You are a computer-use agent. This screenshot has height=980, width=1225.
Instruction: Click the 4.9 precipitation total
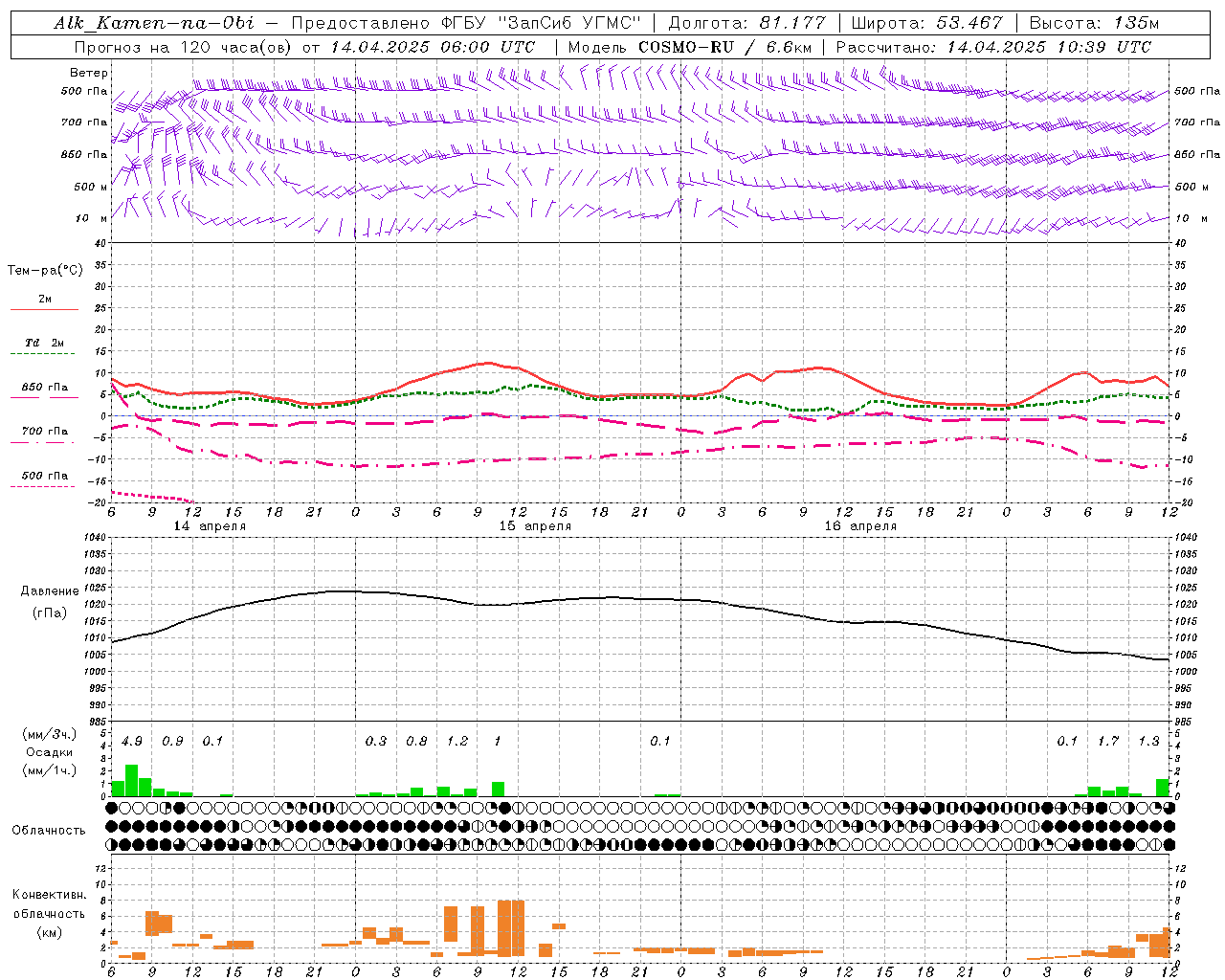132,742
